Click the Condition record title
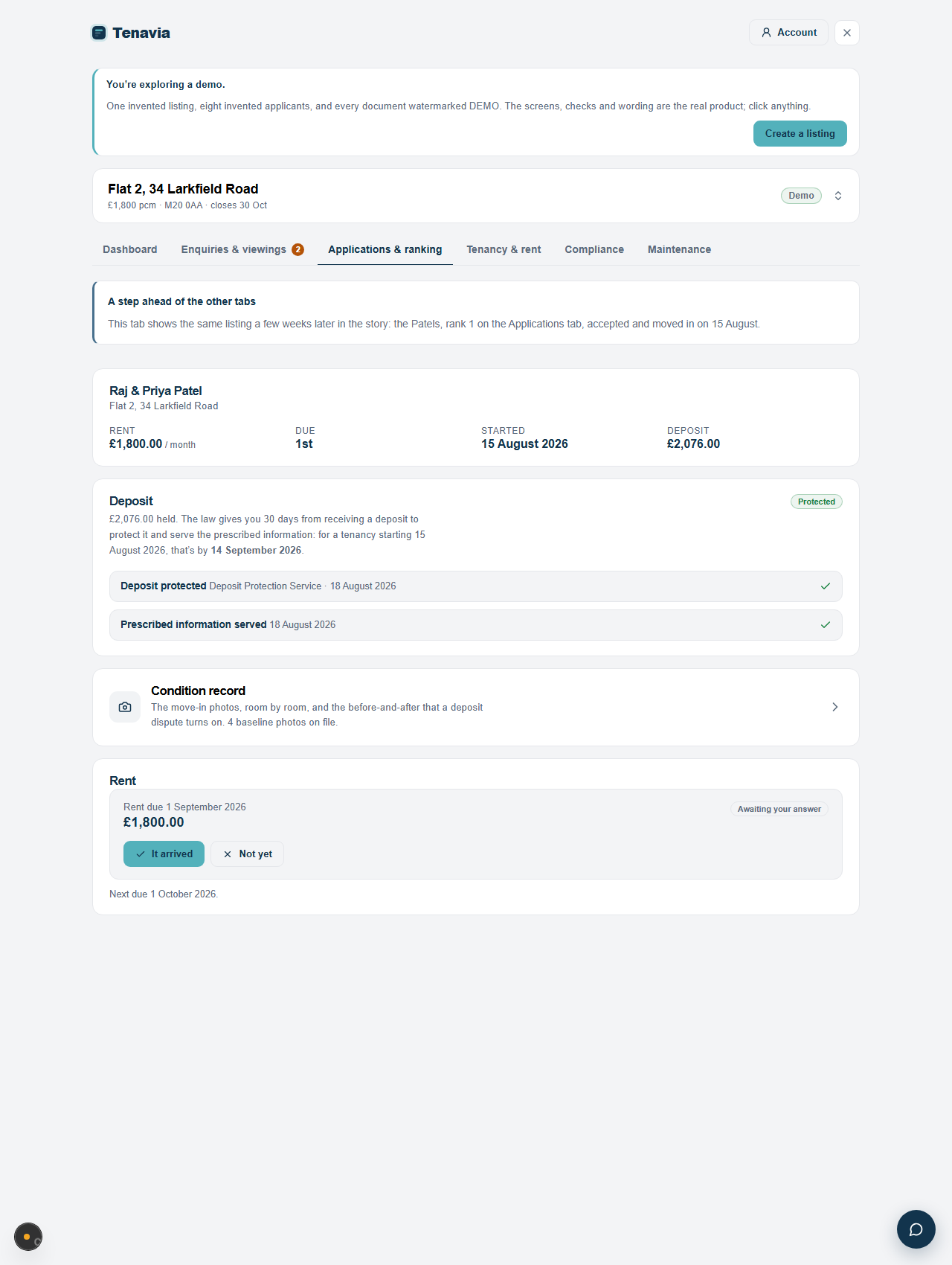 pyautogui.click(x=198, y=691)
